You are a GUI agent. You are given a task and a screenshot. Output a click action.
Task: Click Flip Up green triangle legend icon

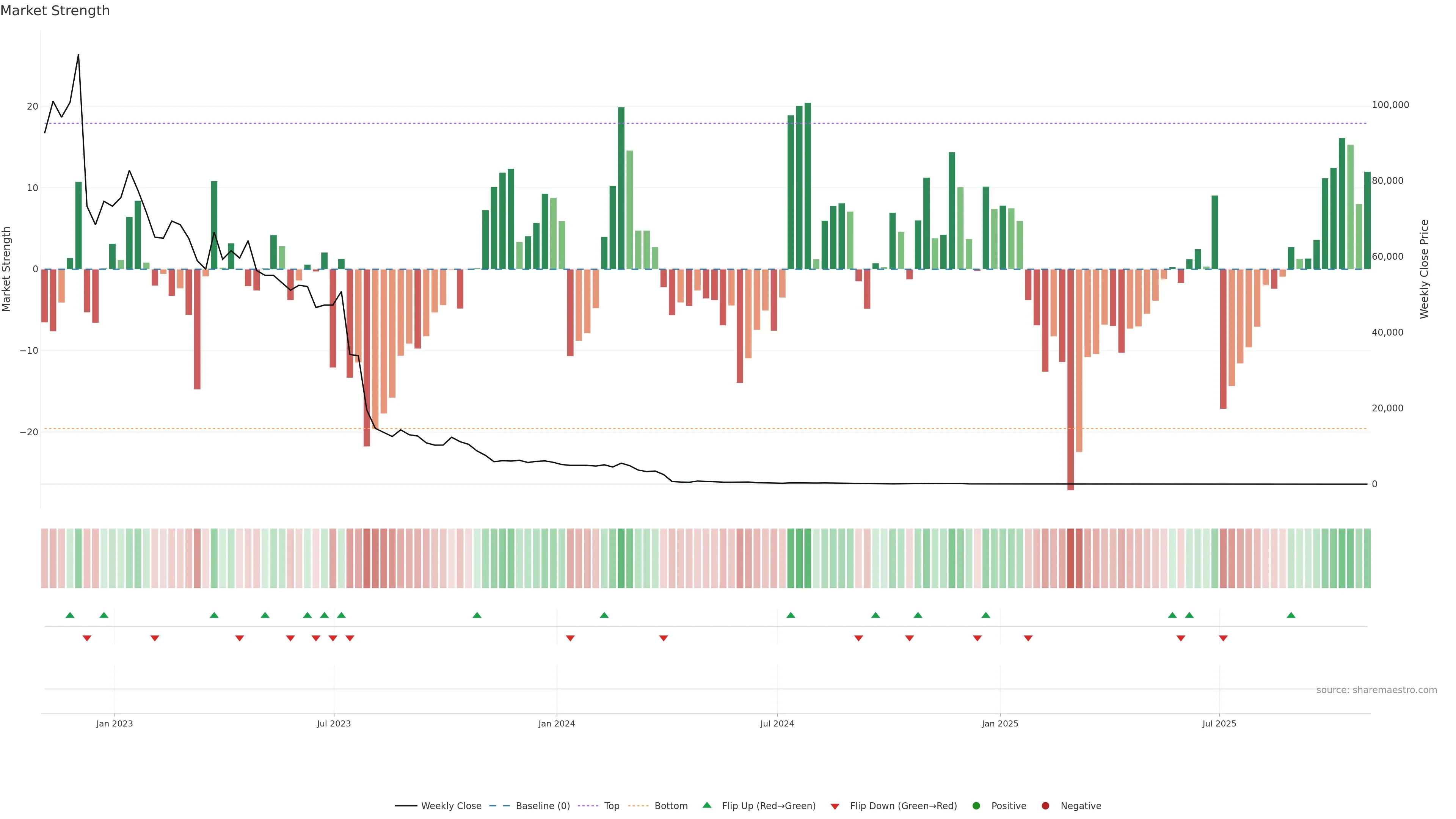[706, 805]
